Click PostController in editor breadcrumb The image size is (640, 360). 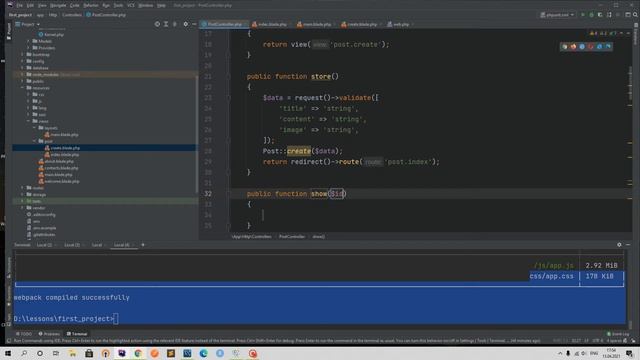[292, 236]
